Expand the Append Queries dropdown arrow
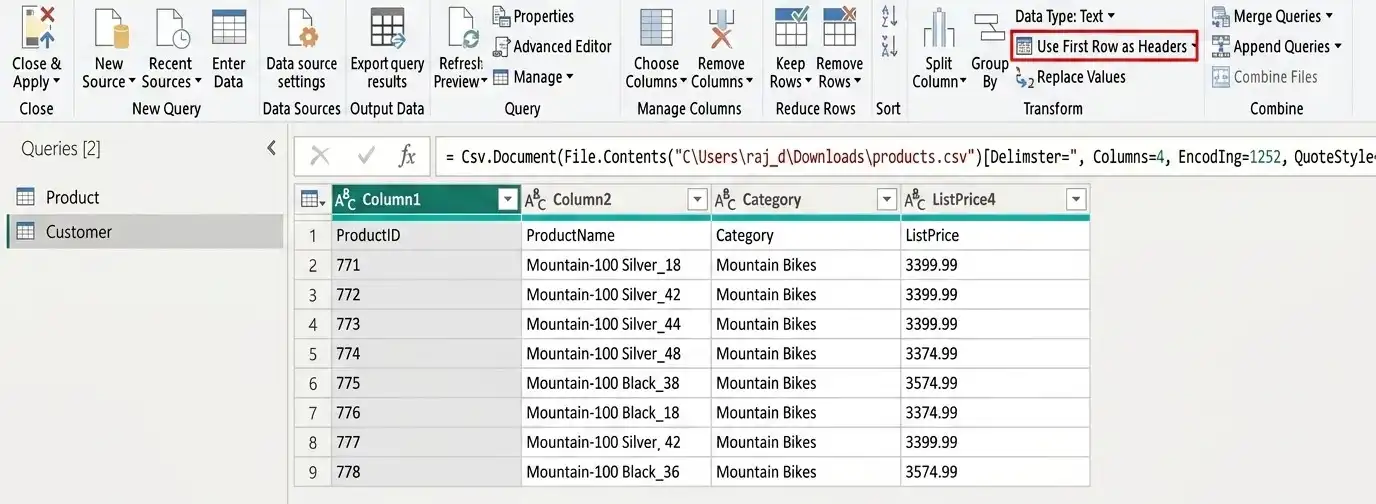The image size is (1376, 504). point(1337,46)
